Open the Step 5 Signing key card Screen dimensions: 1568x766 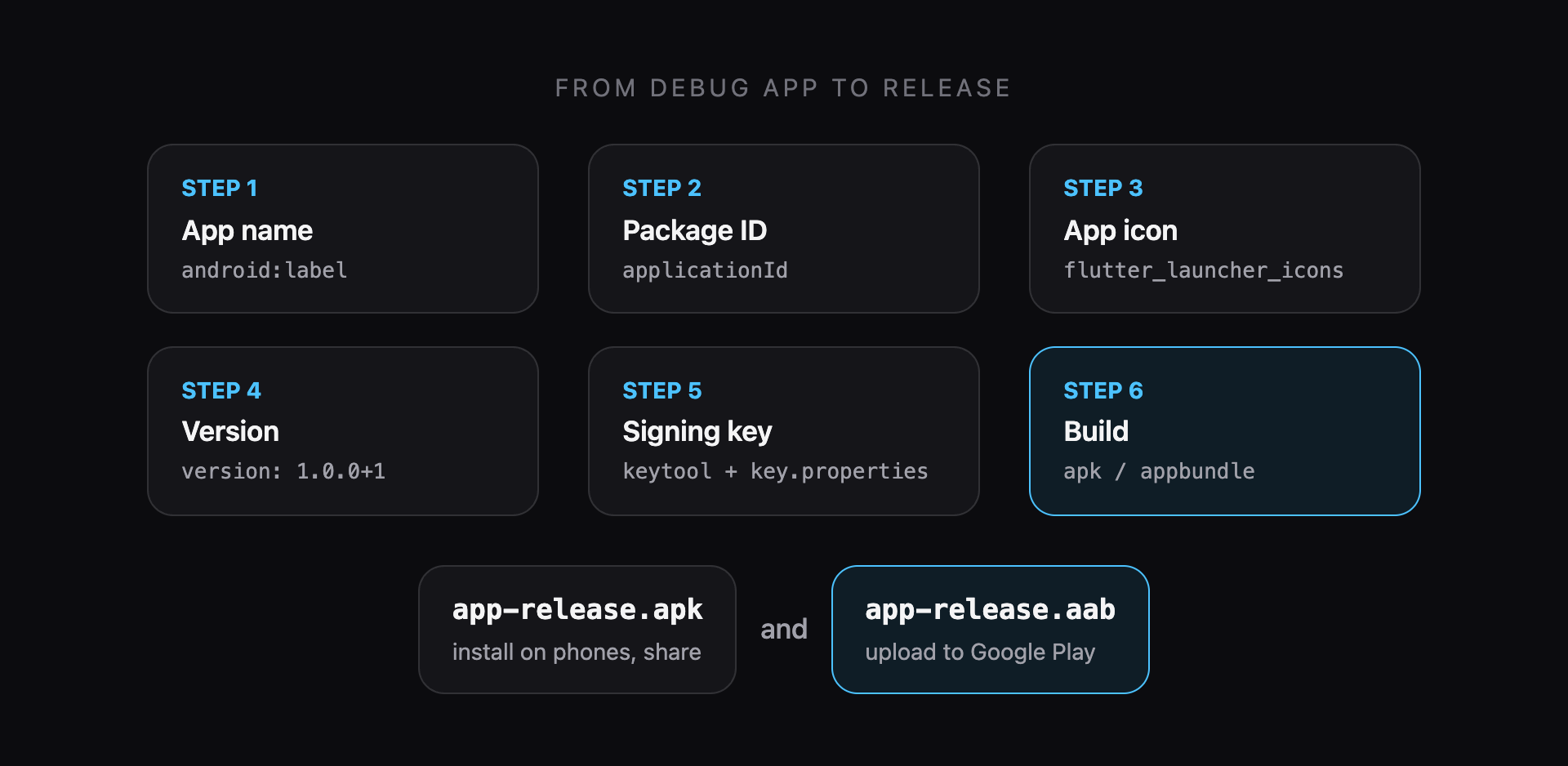point(784,431)
